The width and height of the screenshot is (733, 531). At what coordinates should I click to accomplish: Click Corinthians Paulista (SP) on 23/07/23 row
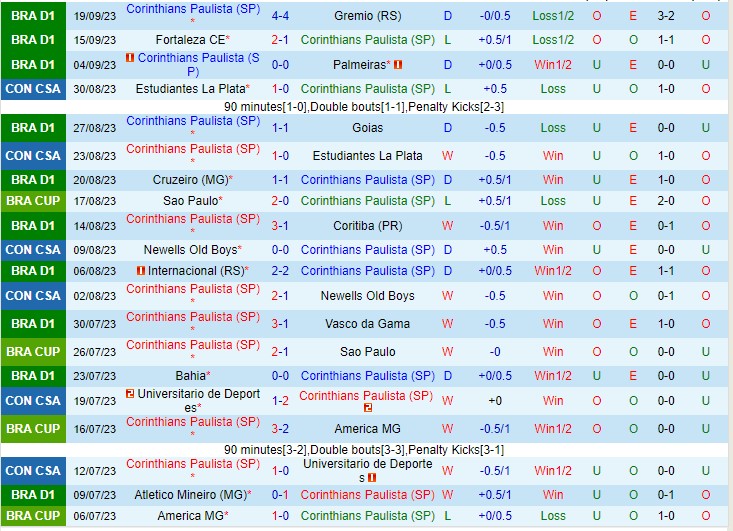[367, 375]
